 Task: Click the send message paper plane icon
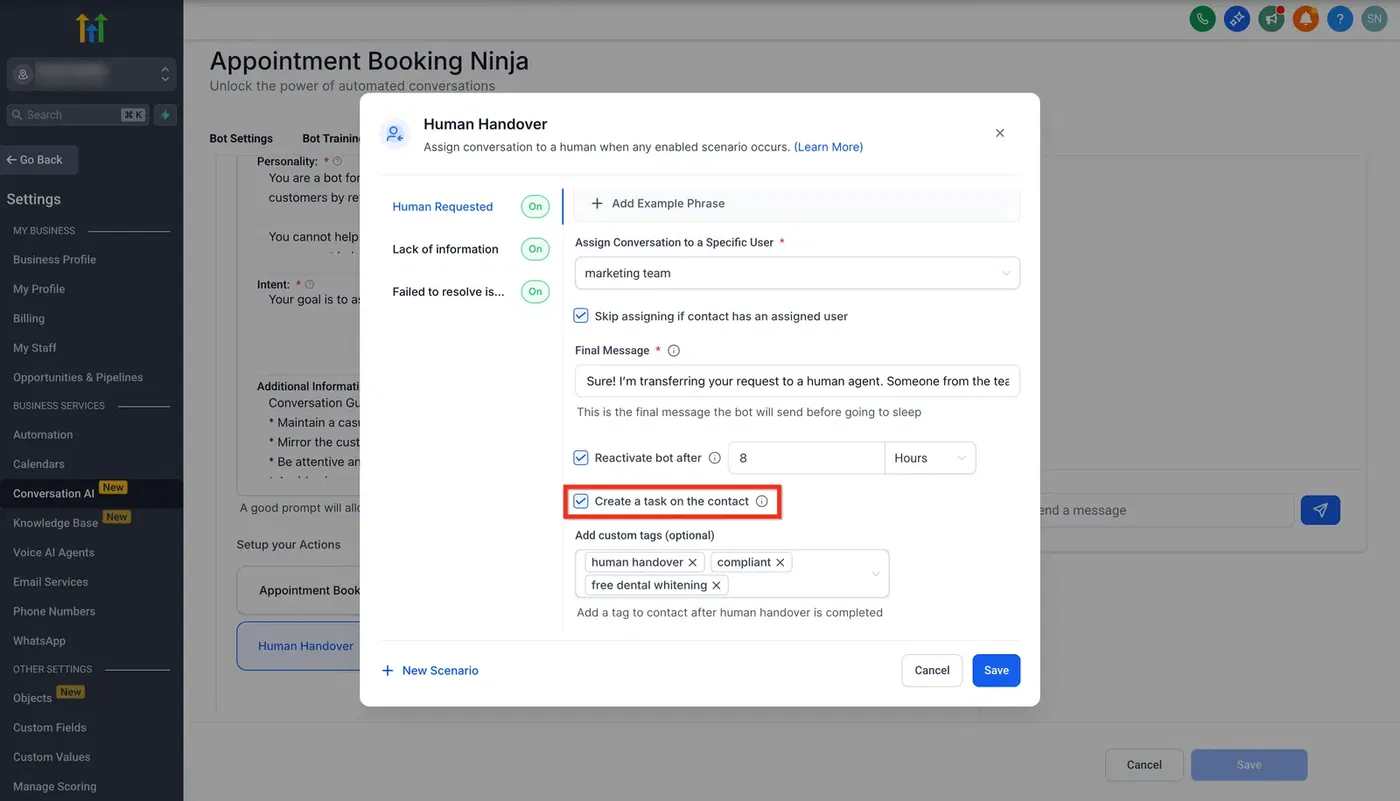coord(1320,510)
